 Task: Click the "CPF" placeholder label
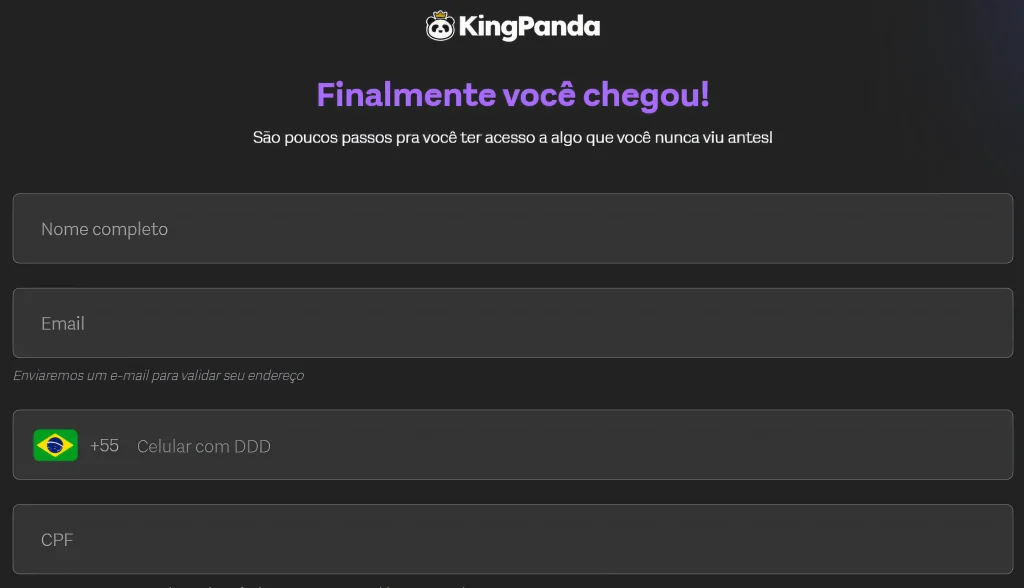57,540
